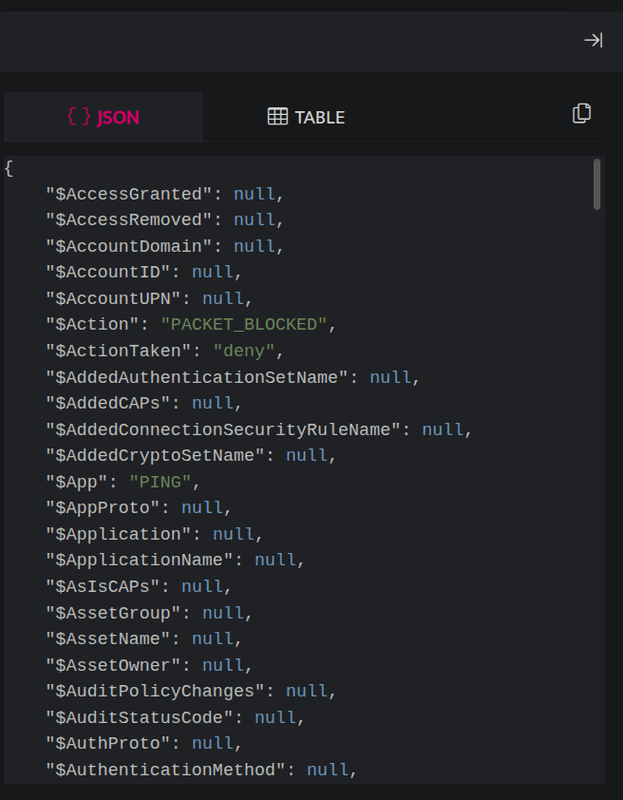Viewport: 623px width, 800px height.
Task: Click the "$AccessGranted" key
Action: click(x=129, y=194)
